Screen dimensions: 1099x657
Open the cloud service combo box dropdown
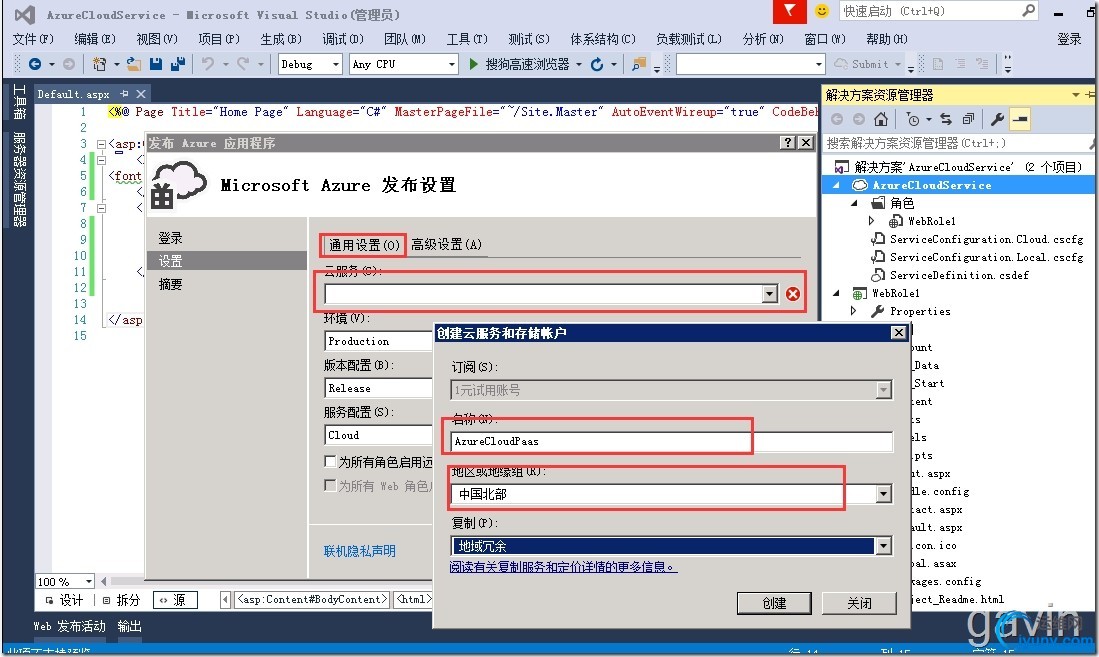click(x=770, y=294)
